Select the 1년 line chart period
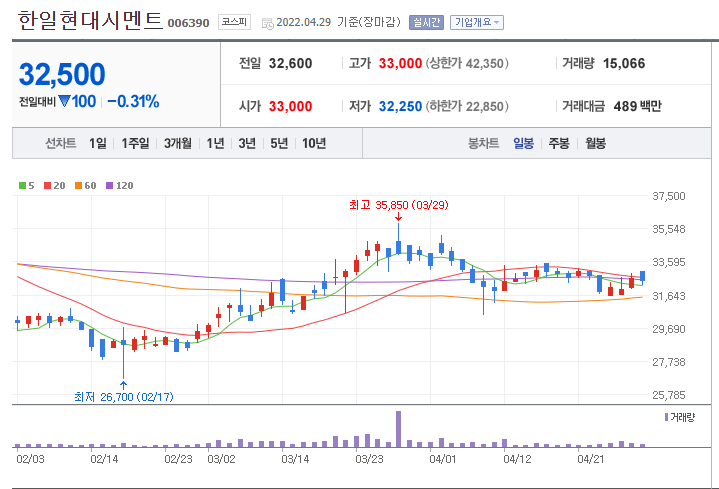 pos(215,144)
